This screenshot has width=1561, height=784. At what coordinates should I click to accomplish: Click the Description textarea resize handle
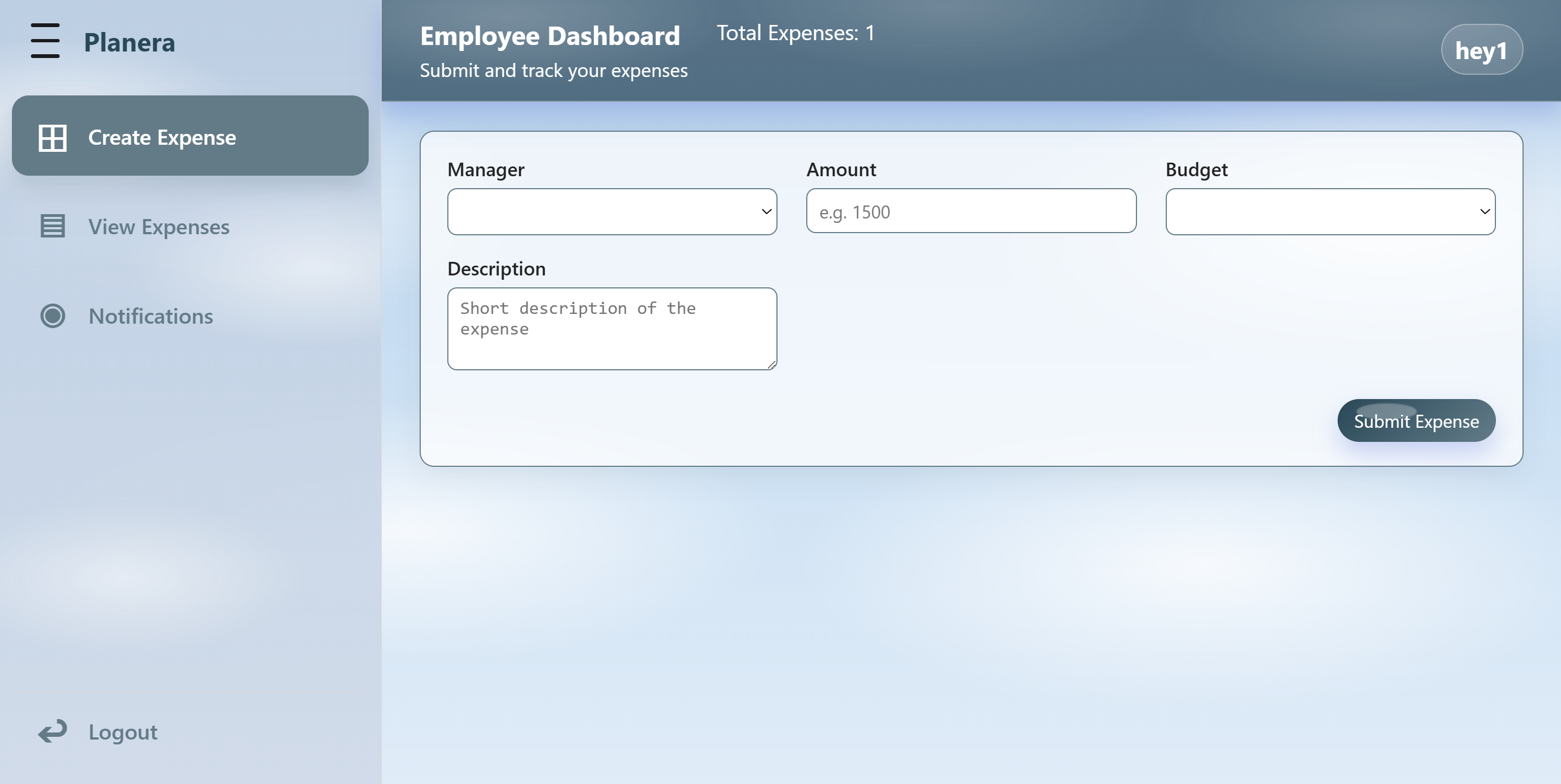(x=772, y=364)
